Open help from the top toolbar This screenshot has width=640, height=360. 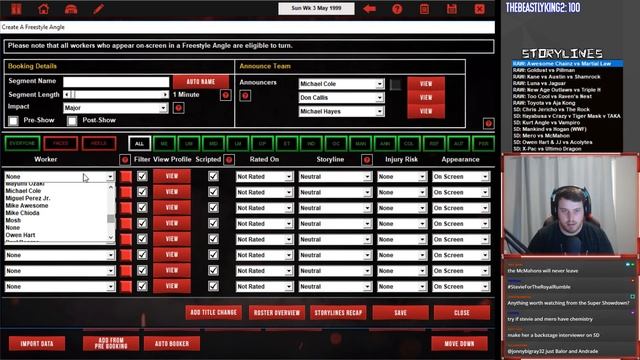point(397,9)
